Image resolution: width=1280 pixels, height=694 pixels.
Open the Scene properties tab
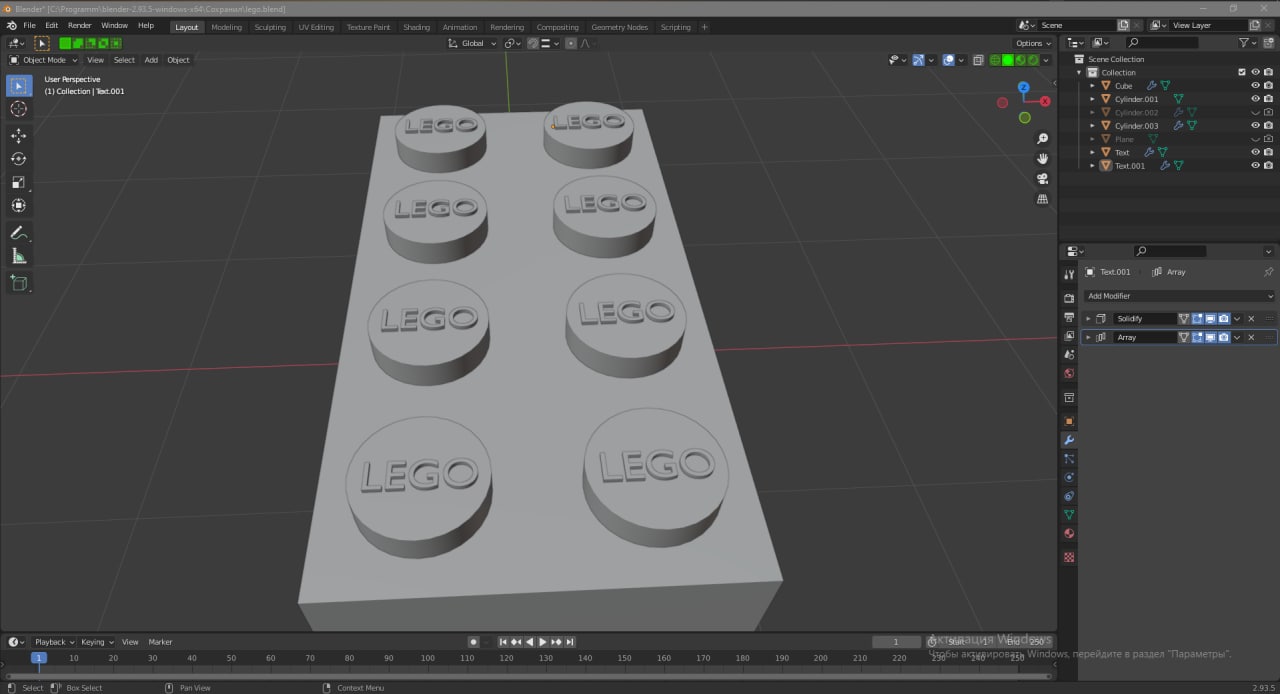click(1069, 355)
